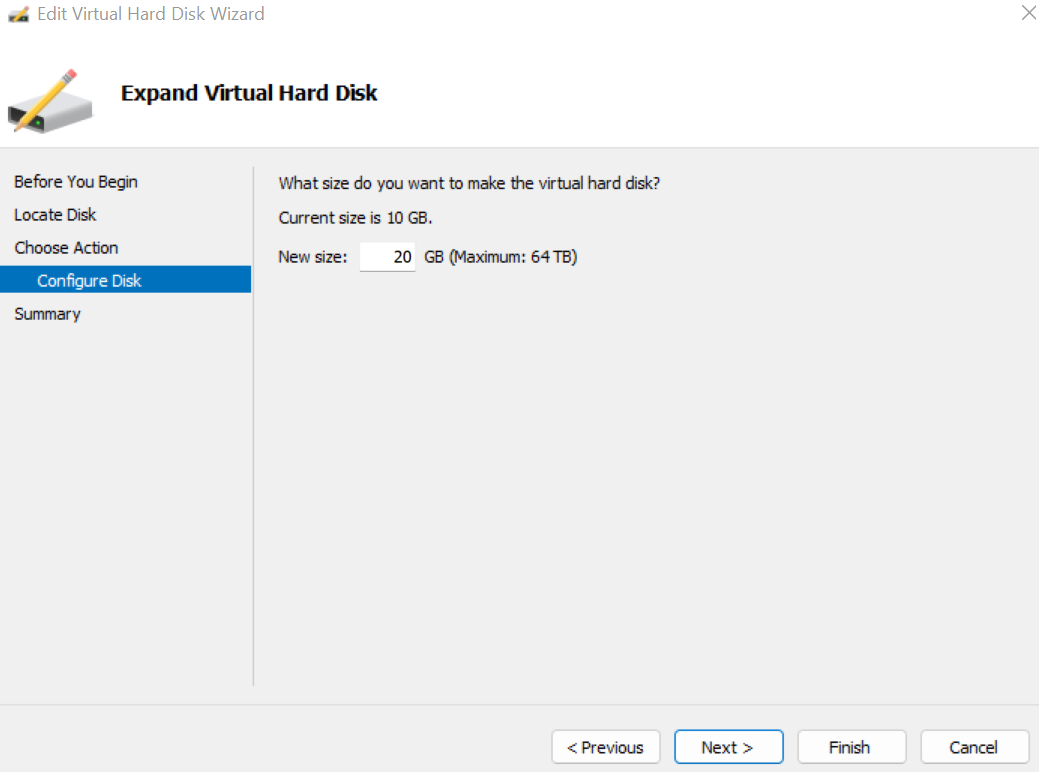Close the Edit Virtual Hard Disk Wizard
This screenshot has height=772, width=1039.
point(1028,13)
